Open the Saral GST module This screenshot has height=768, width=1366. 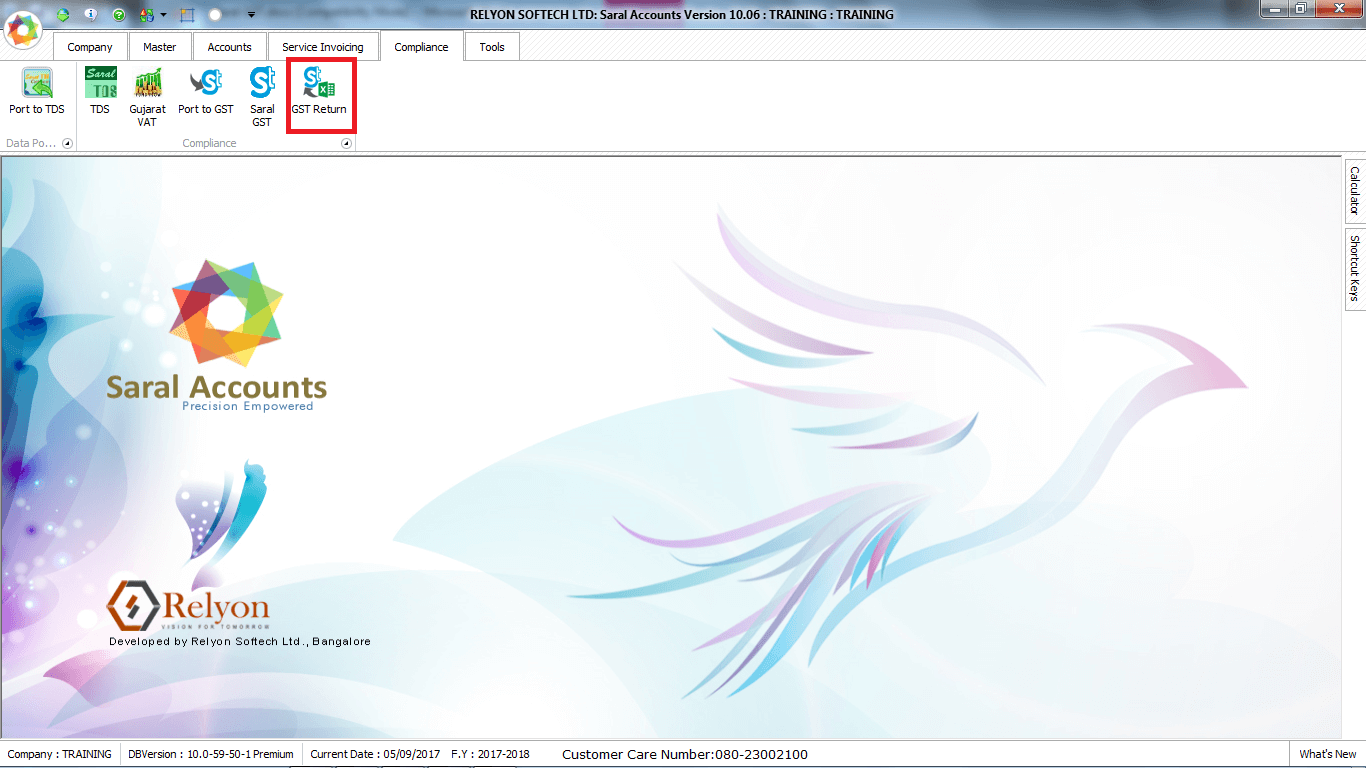(262, 96)
